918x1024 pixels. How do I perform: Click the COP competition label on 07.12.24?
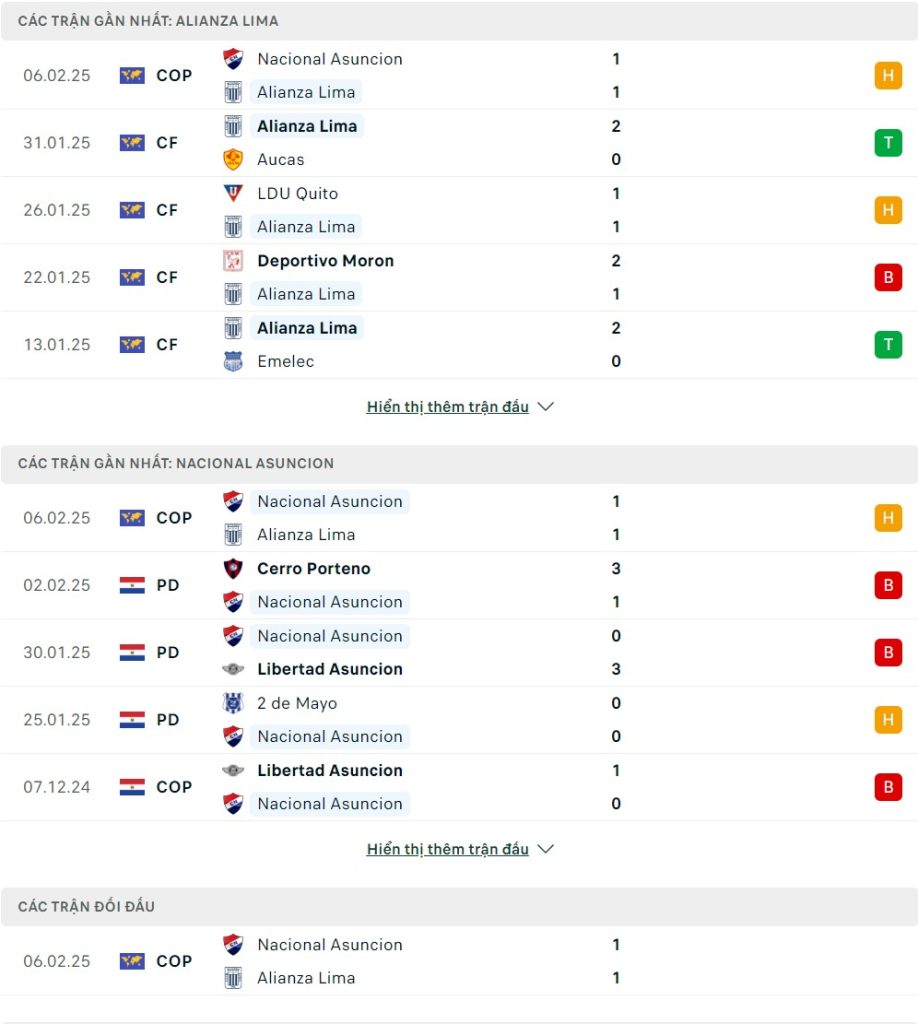tap(174, 787)
